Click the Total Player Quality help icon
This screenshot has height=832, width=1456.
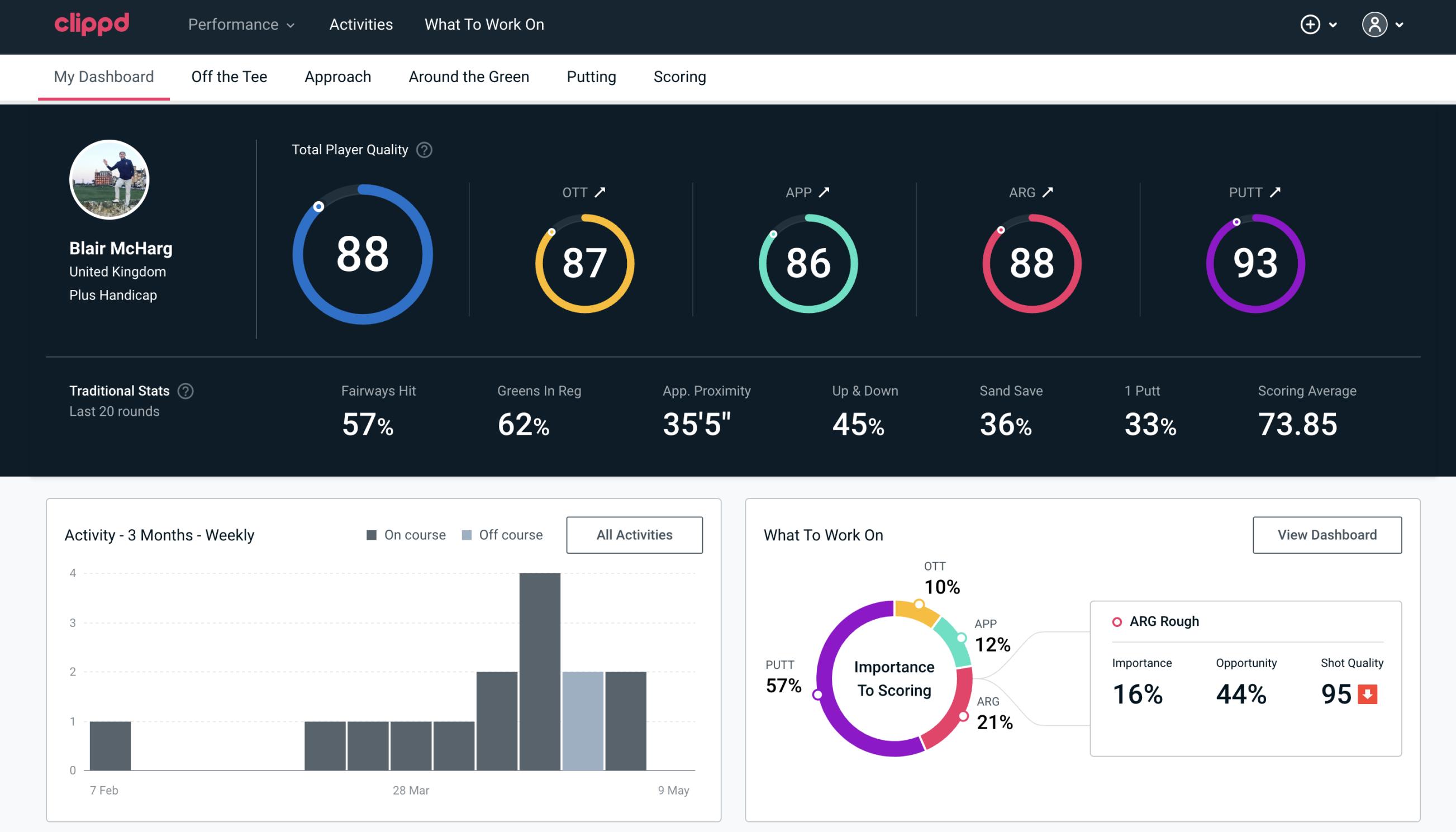tap(423, 150)
